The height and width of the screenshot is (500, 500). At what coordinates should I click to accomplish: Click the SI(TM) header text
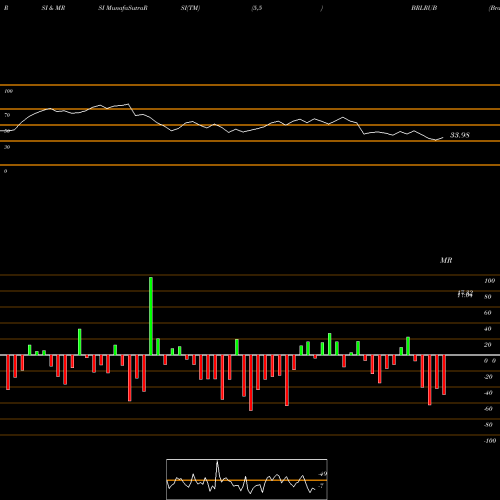click(190, 8)
